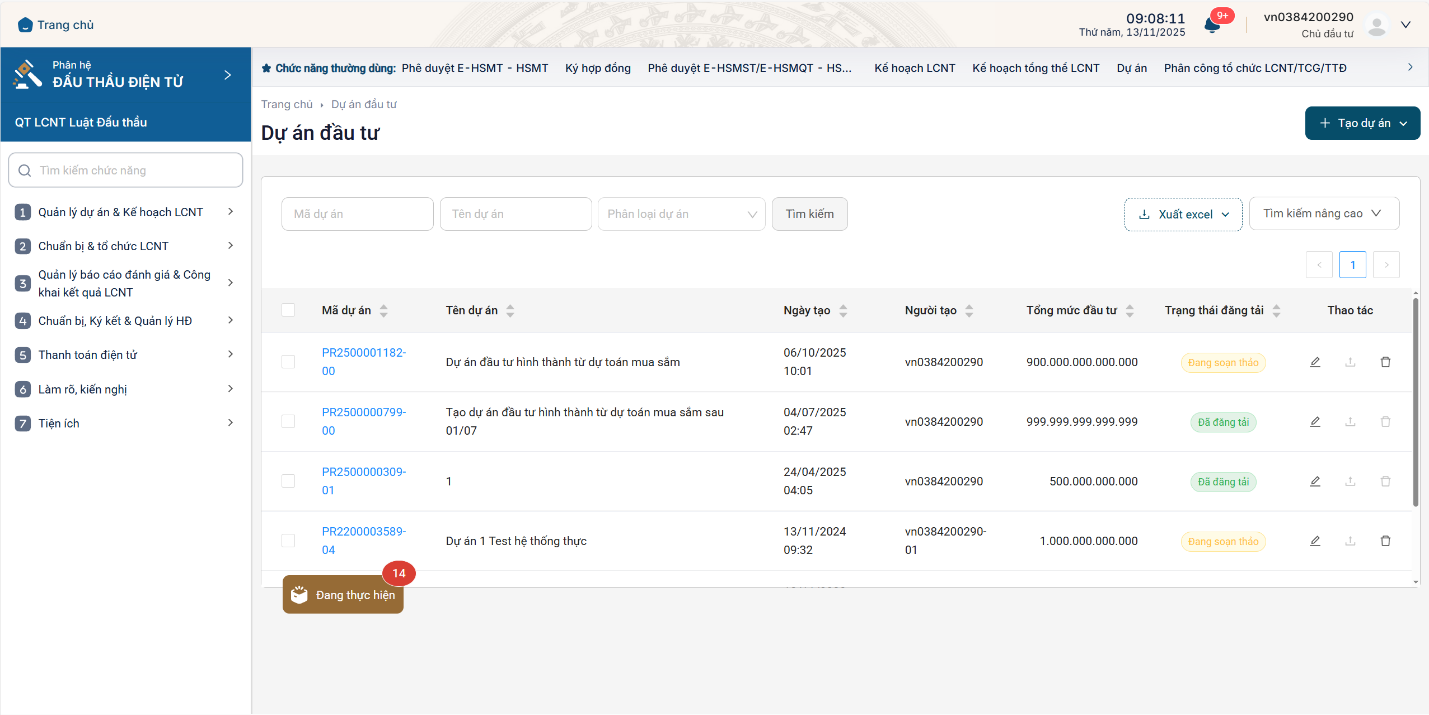This screenshot has width=1429, height=715.
Task: Open the Phân loại dự án dropdown
Action: 681,214
